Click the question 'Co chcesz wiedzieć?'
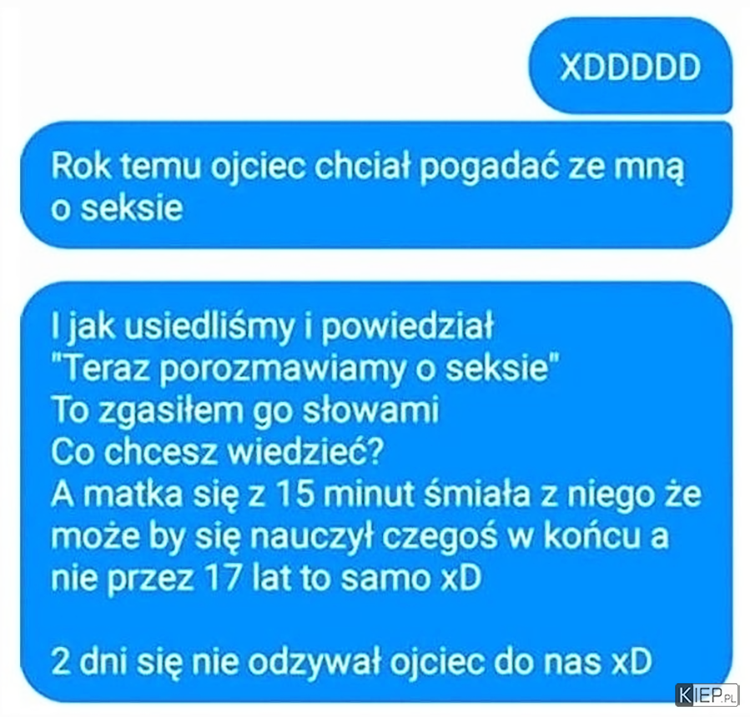 [x=217, y=452]
